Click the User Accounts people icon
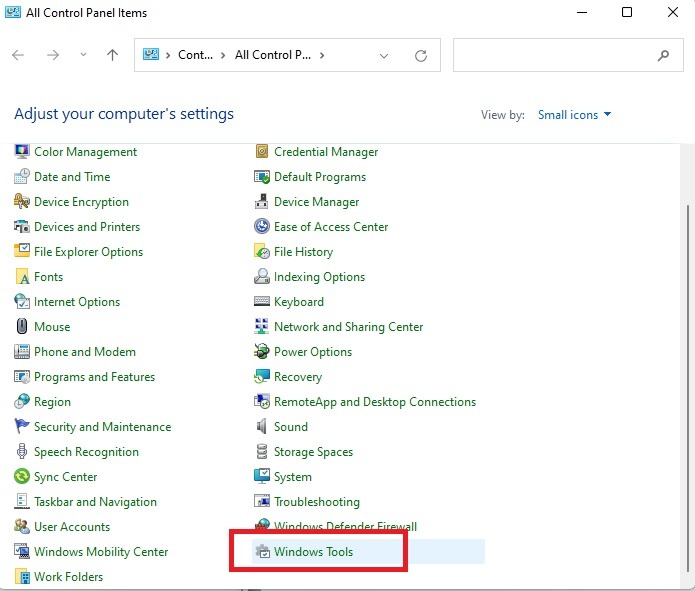The image size is (695, 591). point(22,527)
